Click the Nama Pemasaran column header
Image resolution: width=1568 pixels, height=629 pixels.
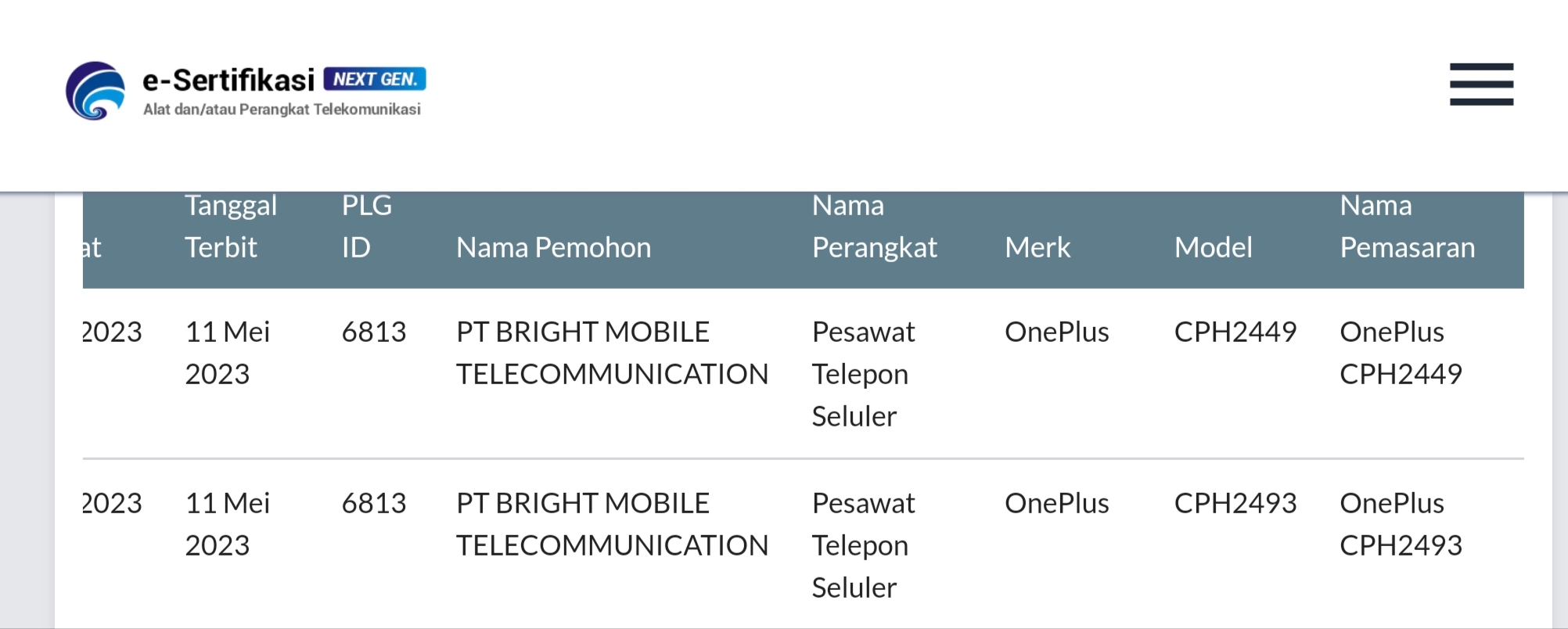(x=1407, y=226)
